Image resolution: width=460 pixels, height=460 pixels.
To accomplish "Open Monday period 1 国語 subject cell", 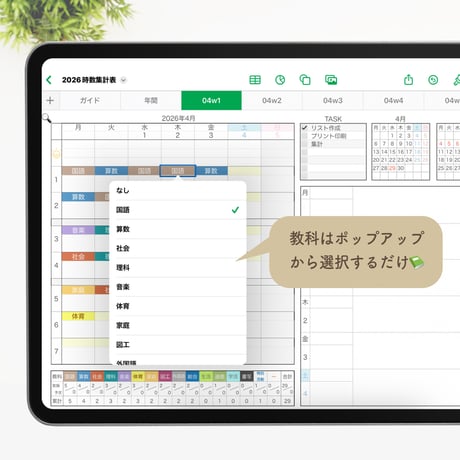I will [78, 171].
